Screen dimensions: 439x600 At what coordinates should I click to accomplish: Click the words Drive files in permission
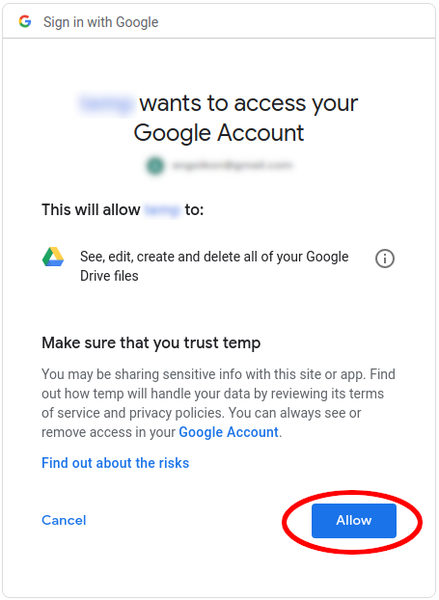[x=109, y=276]
